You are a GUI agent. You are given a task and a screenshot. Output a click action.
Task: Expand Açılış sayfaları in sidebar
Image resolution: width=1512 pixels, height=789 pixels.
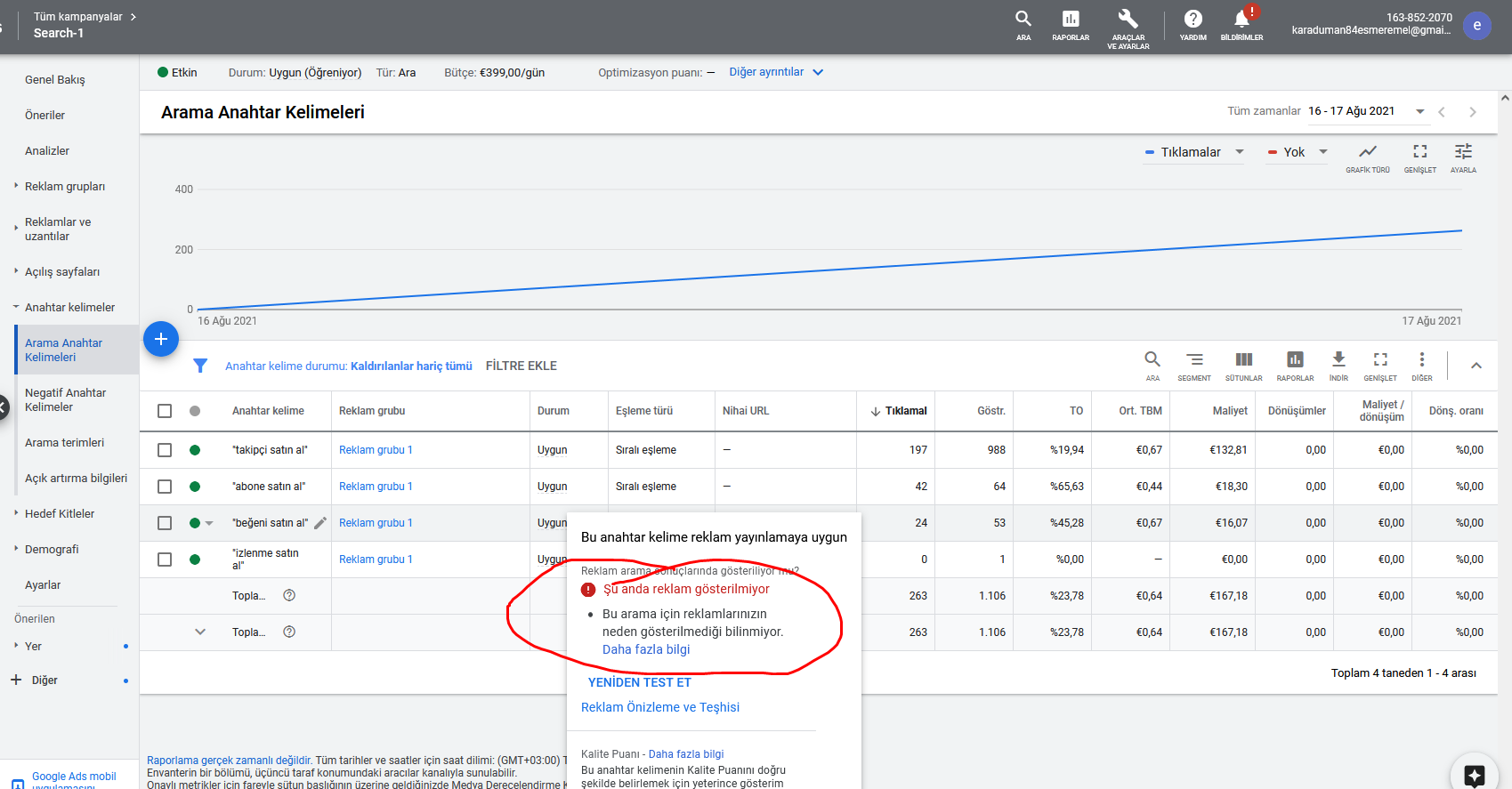16,272
